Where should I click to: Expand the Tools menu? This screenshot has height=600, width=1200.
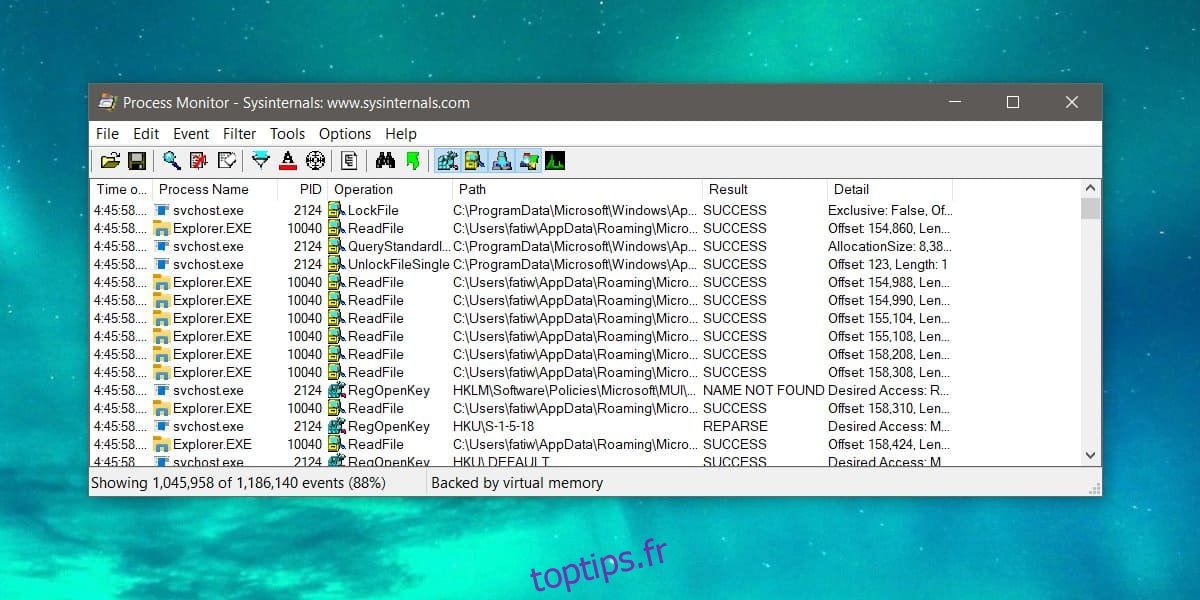(x=287, y=134)
